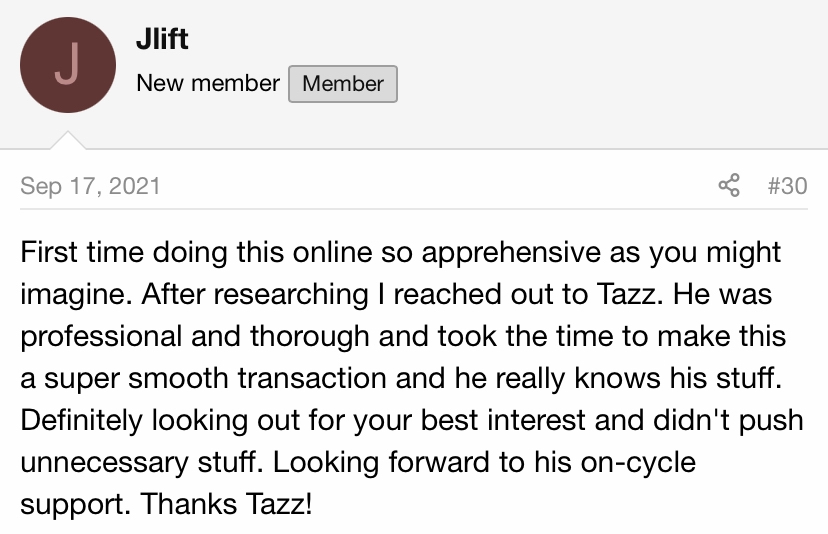Click the speech pointer arrow below avatar

[x=68, y=140]
